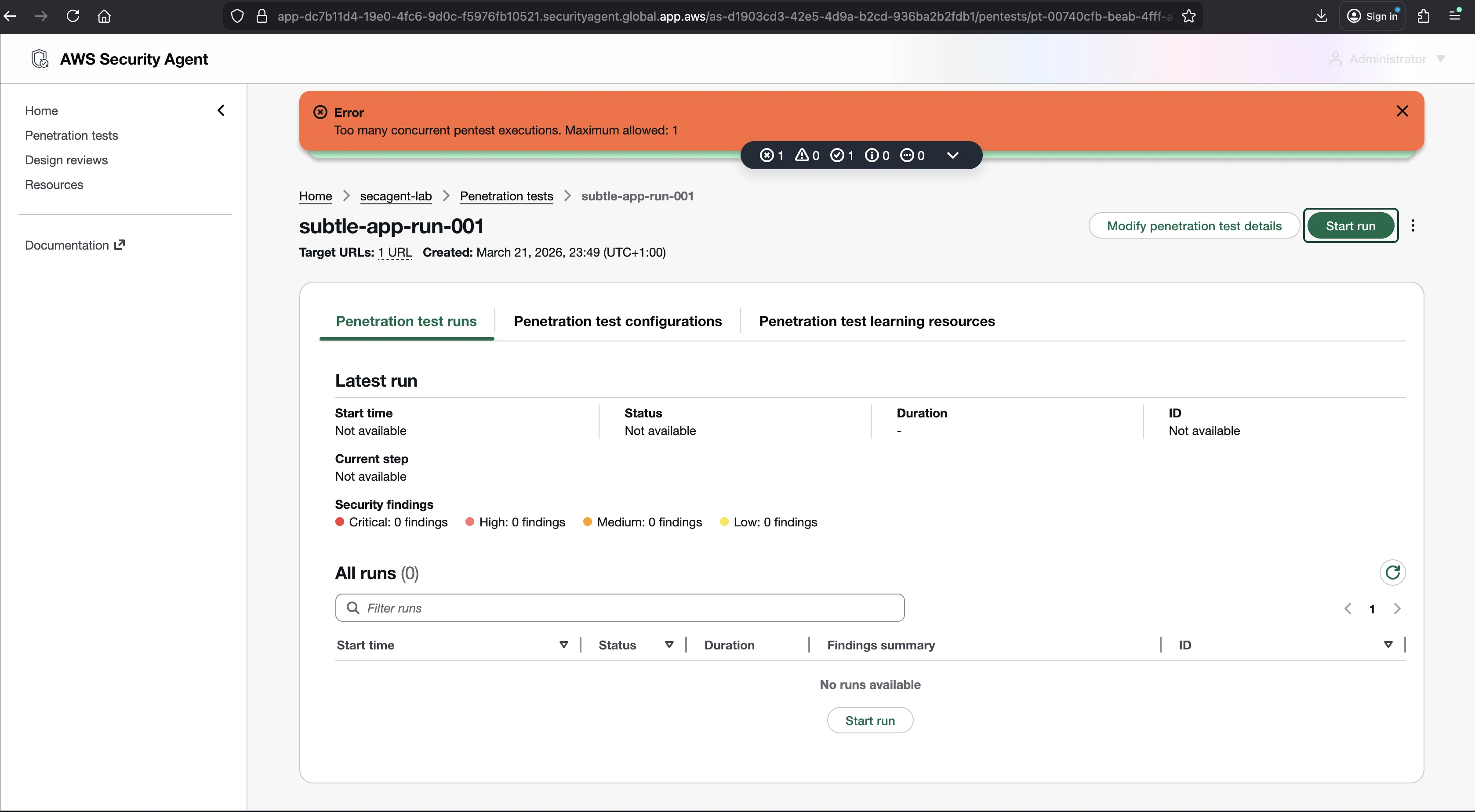
Task: Go to next page of runs
Action: point(1397,608)
